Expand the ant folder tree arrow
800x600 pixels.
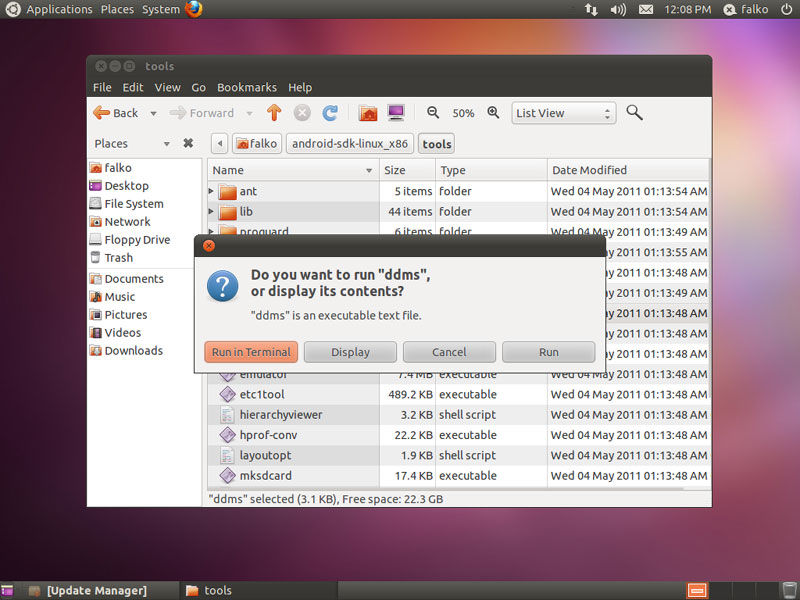211,191
